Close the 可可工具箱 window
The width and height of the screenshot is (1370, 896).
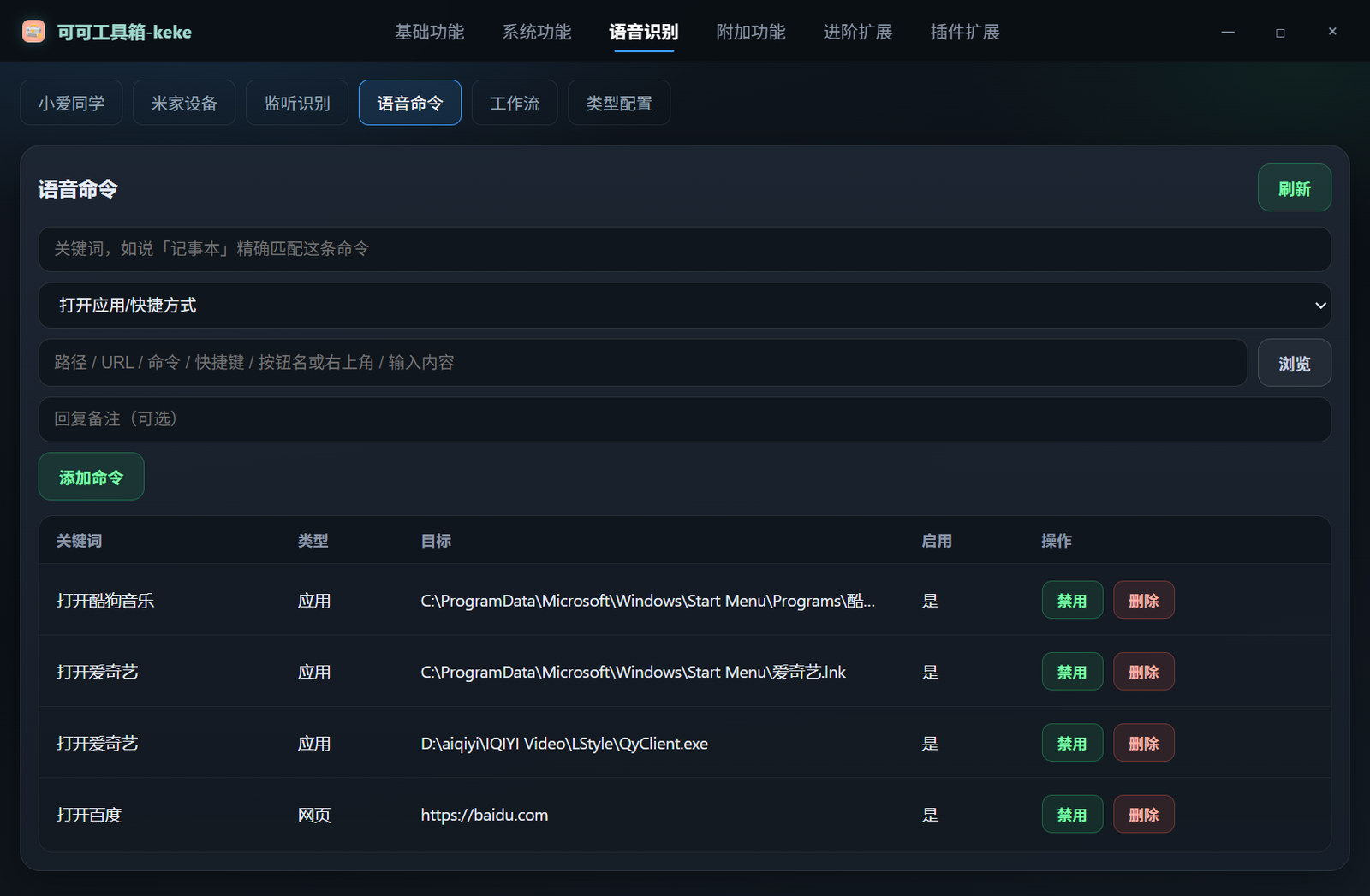[x=1332, y=31]
